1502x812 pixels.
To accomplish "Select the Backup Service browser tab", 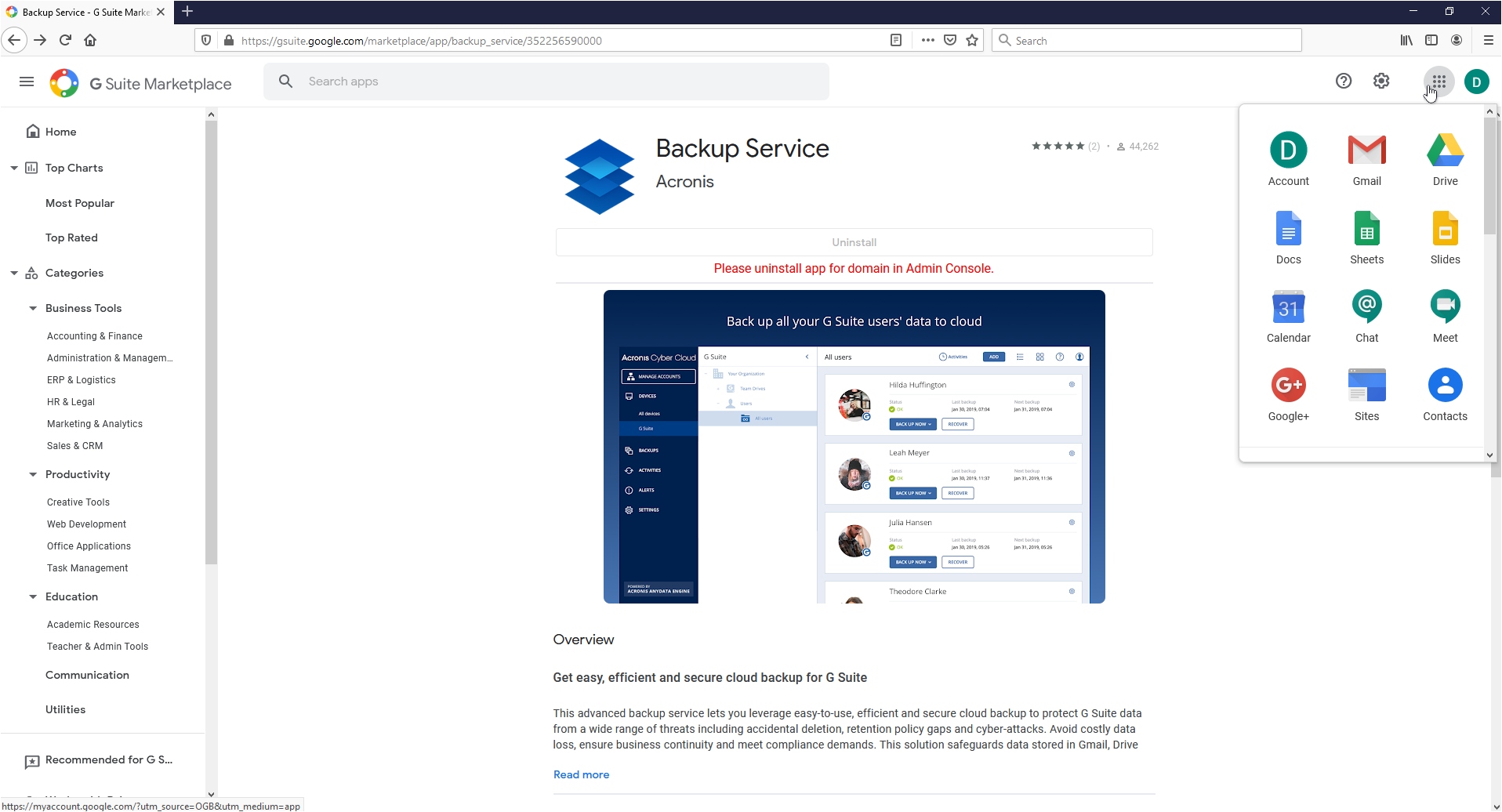I will pyautogui.click(x=86, y=12).
